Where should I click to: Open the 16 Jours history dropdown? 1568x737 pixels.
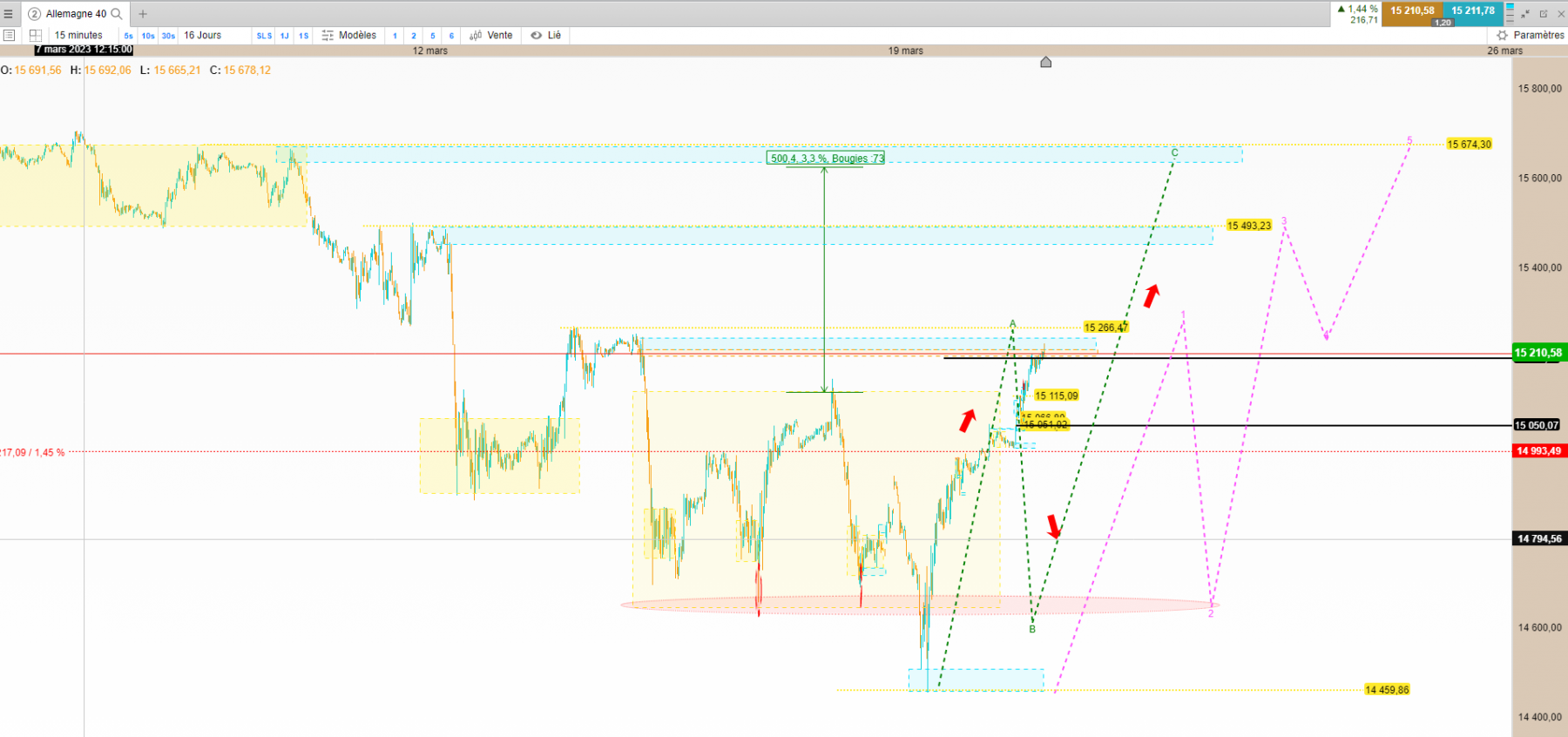[x=203, y=36]
